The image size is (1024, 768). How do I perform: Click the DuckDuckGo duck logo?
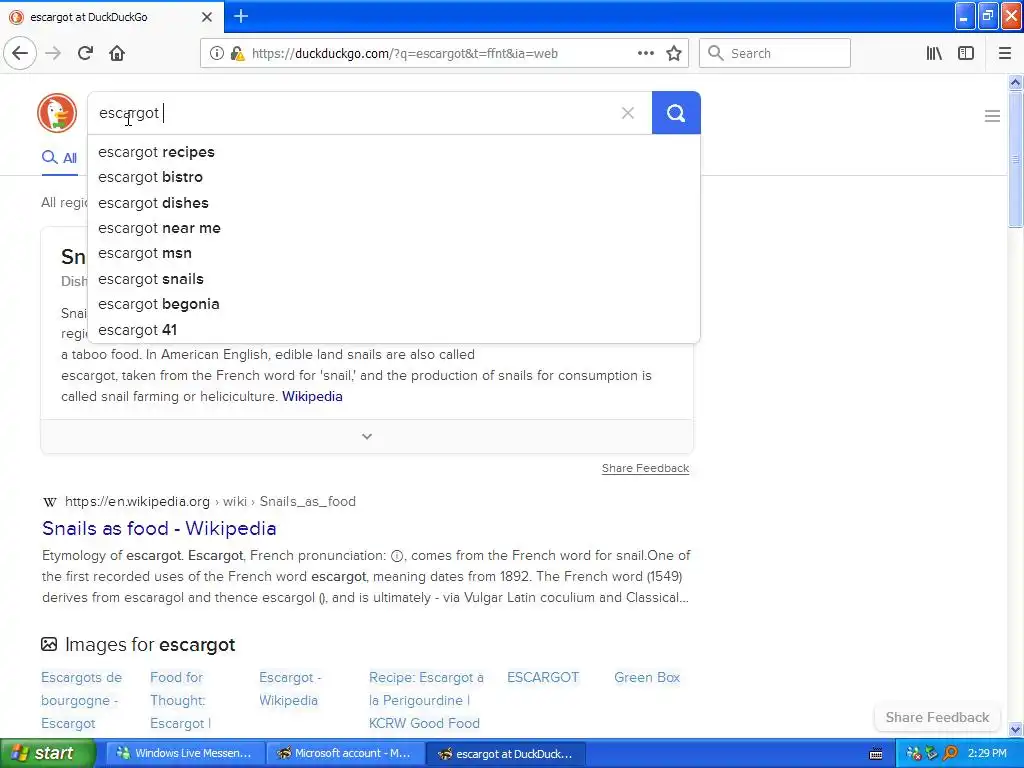click(x=57, y=113)
